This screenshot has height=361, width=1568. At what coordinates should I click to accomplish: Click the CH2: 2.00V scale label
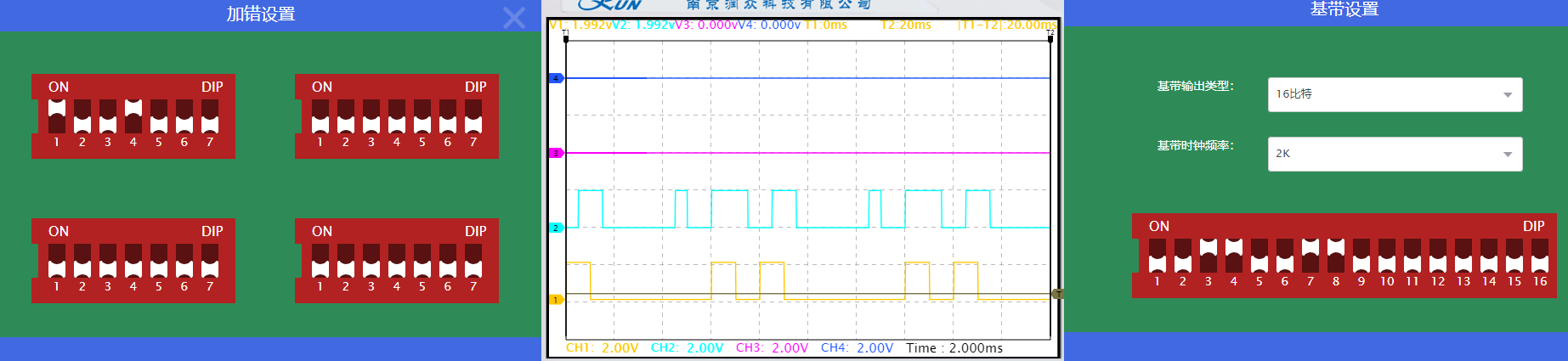point(687,348)
